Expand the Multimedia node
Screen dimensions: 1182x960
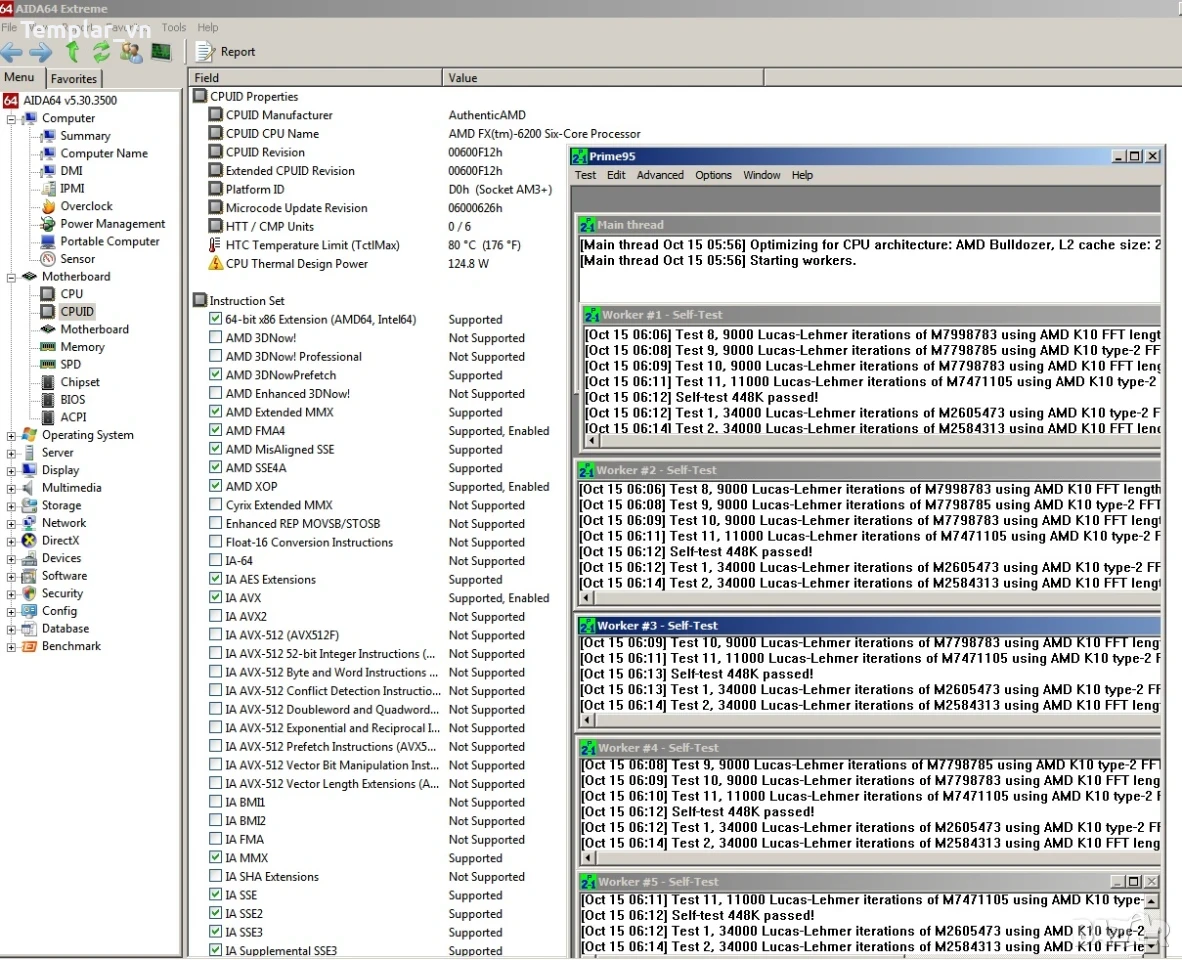click(11, 488)
